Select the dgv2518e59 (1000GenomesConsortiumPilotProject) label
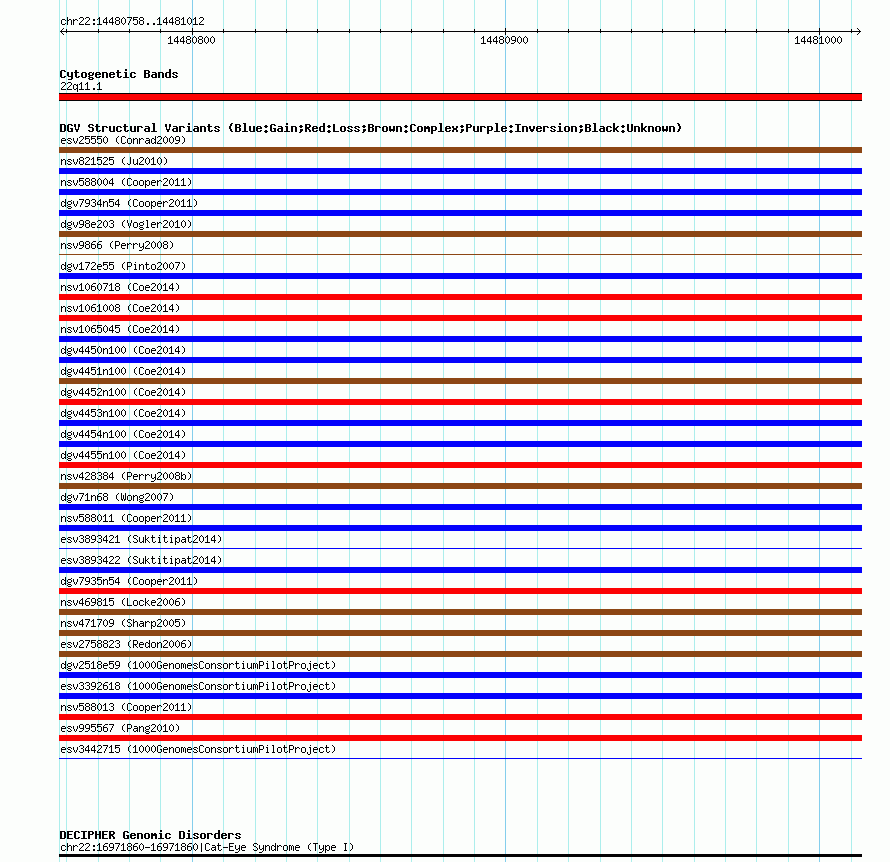 tap(198, 665)
